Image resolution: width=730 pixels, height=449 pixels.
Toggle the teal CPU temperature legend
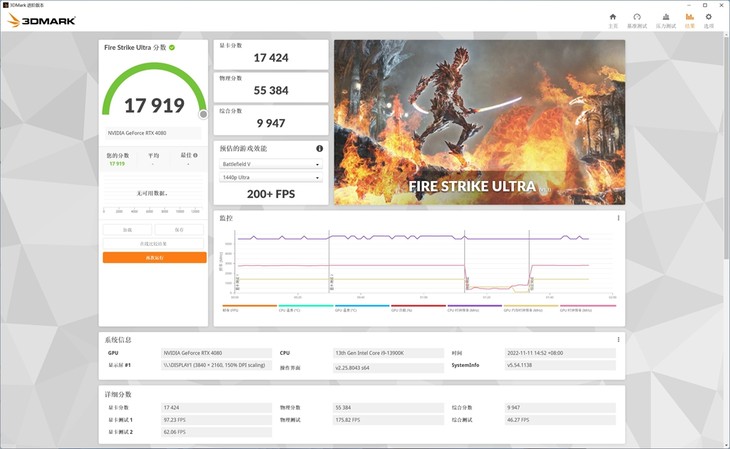point(306,308)
